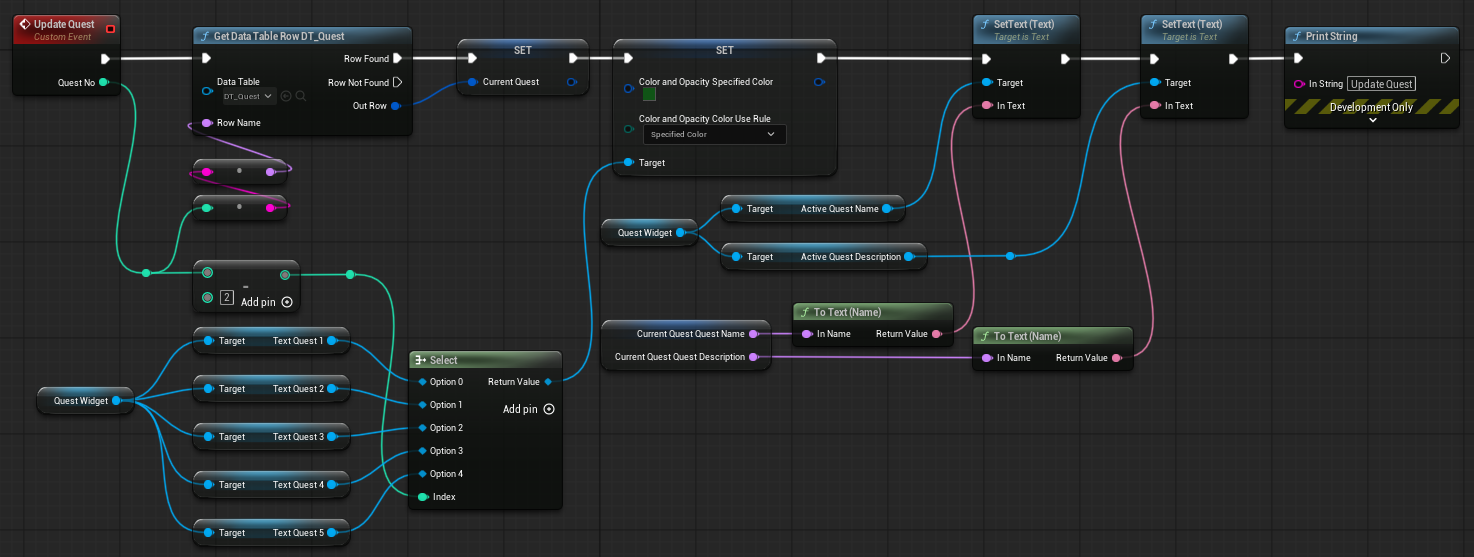Click the Update Quest event delegate pin
The height and width of the screenshot is (557, 1474).
tap(110, 29)
